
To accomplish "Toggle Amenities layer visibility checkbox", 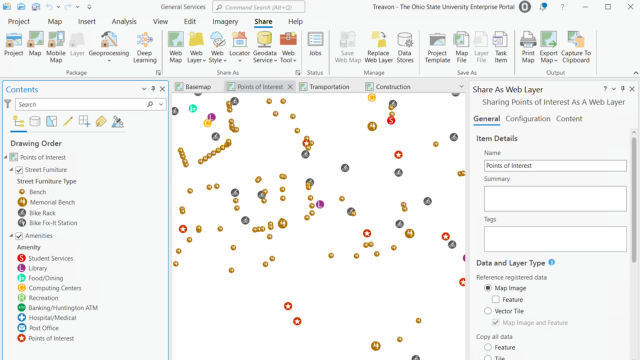I will (x=19, y=236).
